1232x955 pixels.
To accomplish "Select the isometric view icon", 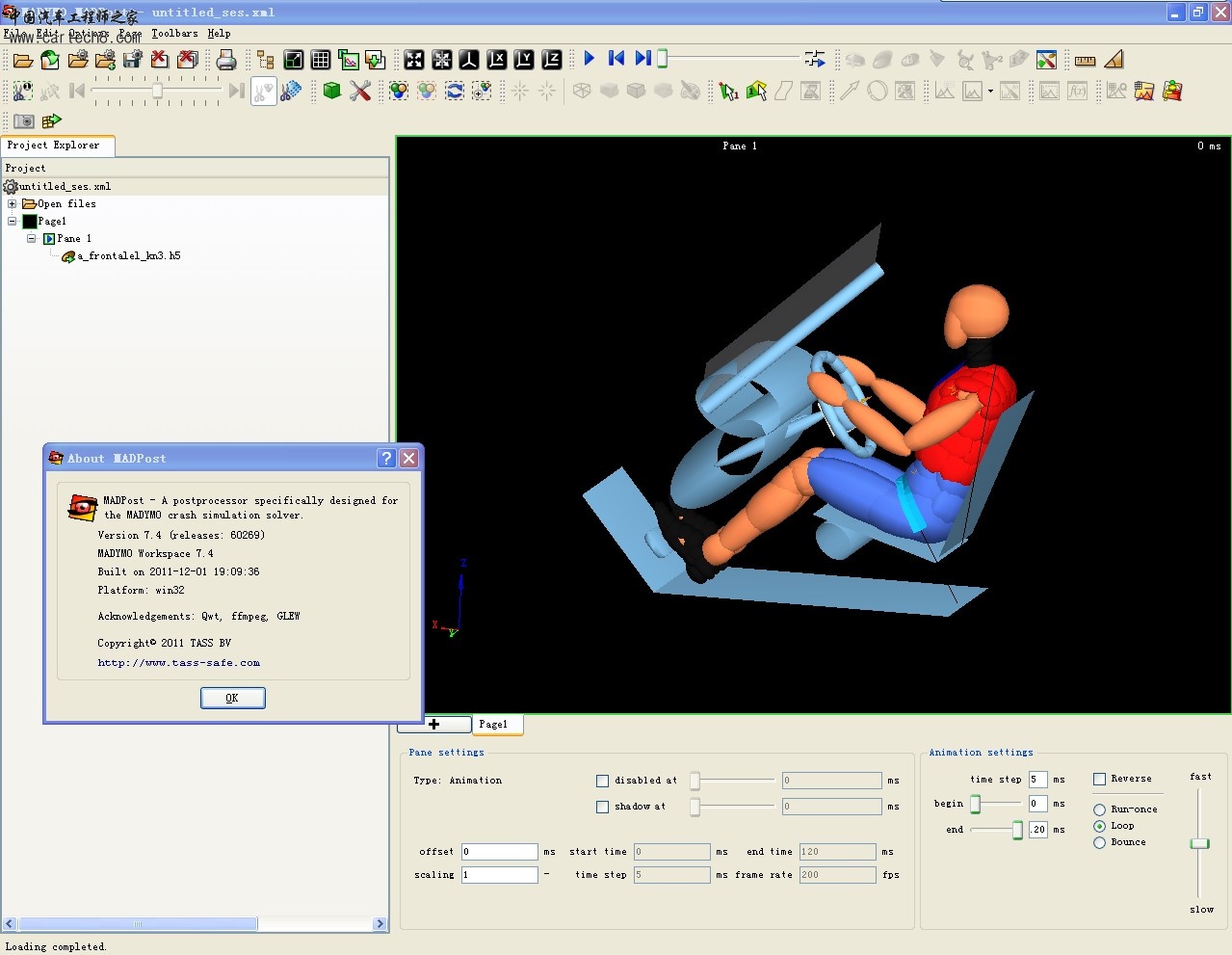I will [469, 60].
